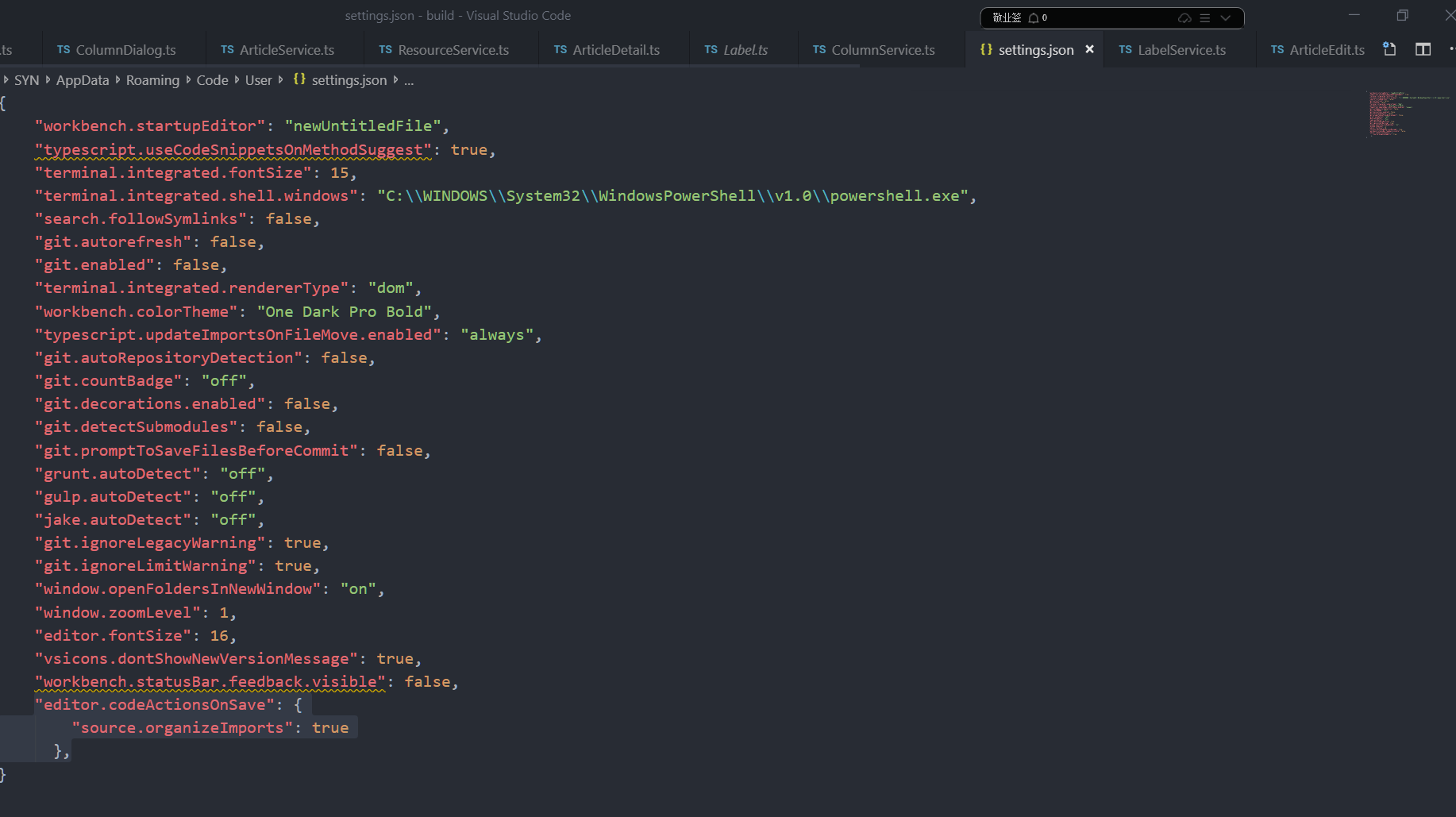
Task: Open Settings UI via the gear-document icon
Action: [1389, 49]
